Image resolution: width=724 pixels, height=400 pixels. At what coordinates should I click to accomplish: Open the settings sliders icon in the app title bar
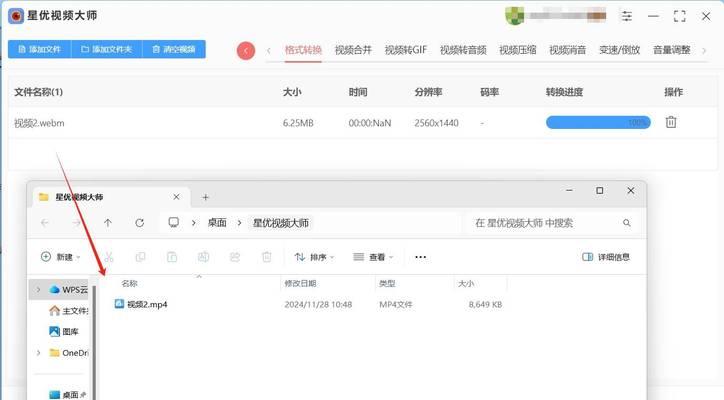[x=627, y=16]
